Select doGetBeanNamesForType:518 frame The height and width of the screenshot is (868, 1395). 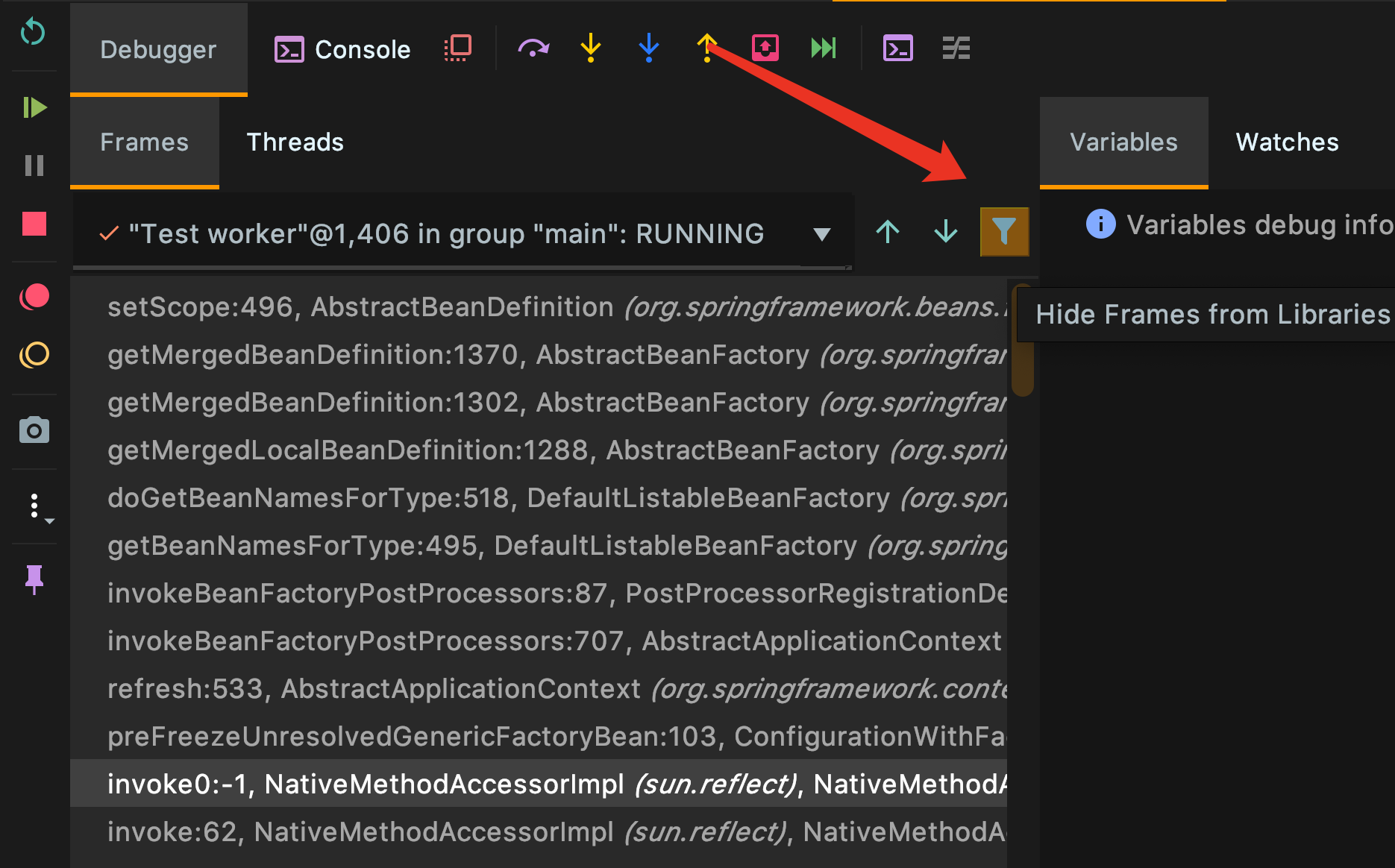[x=539, y=498]
